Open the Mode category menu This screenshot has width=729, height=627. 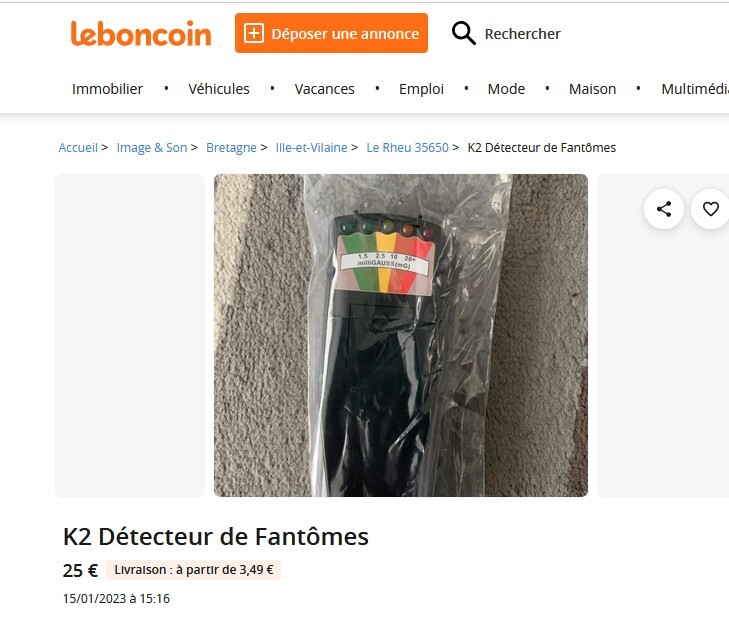click(x=506, y=89)
